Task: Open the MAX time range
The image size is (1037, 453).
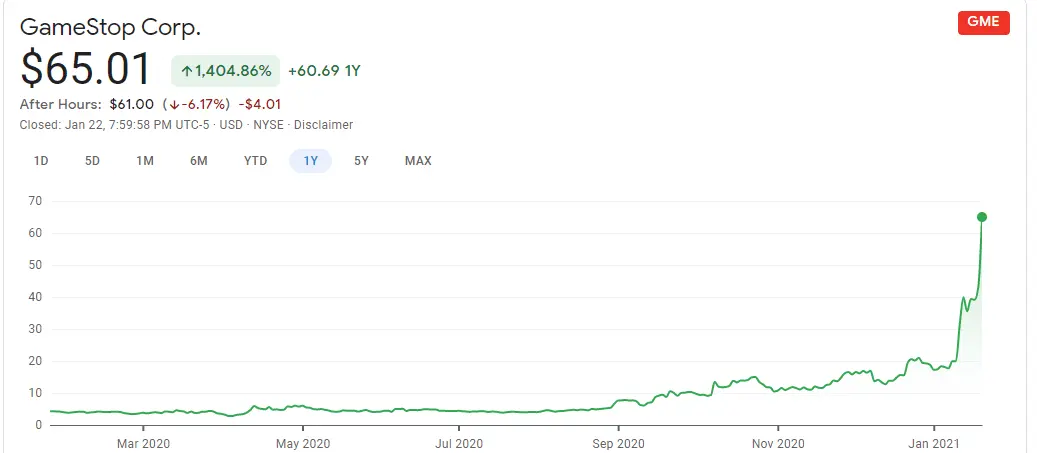Action: 418,160
